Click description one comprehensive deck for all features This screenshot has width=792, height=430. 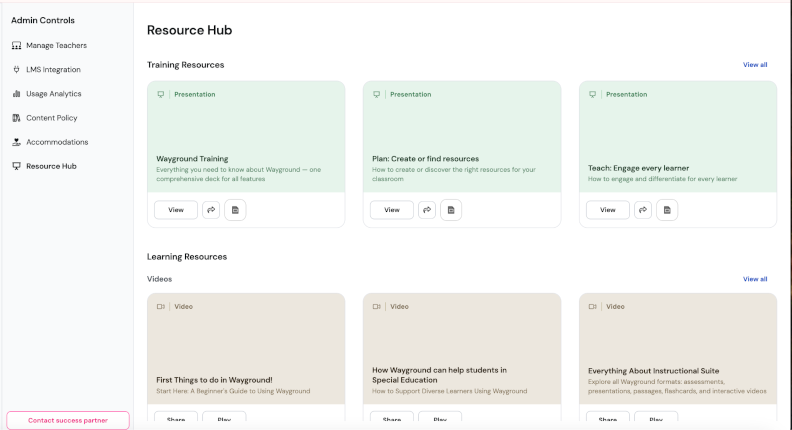[x=238, y=174]
